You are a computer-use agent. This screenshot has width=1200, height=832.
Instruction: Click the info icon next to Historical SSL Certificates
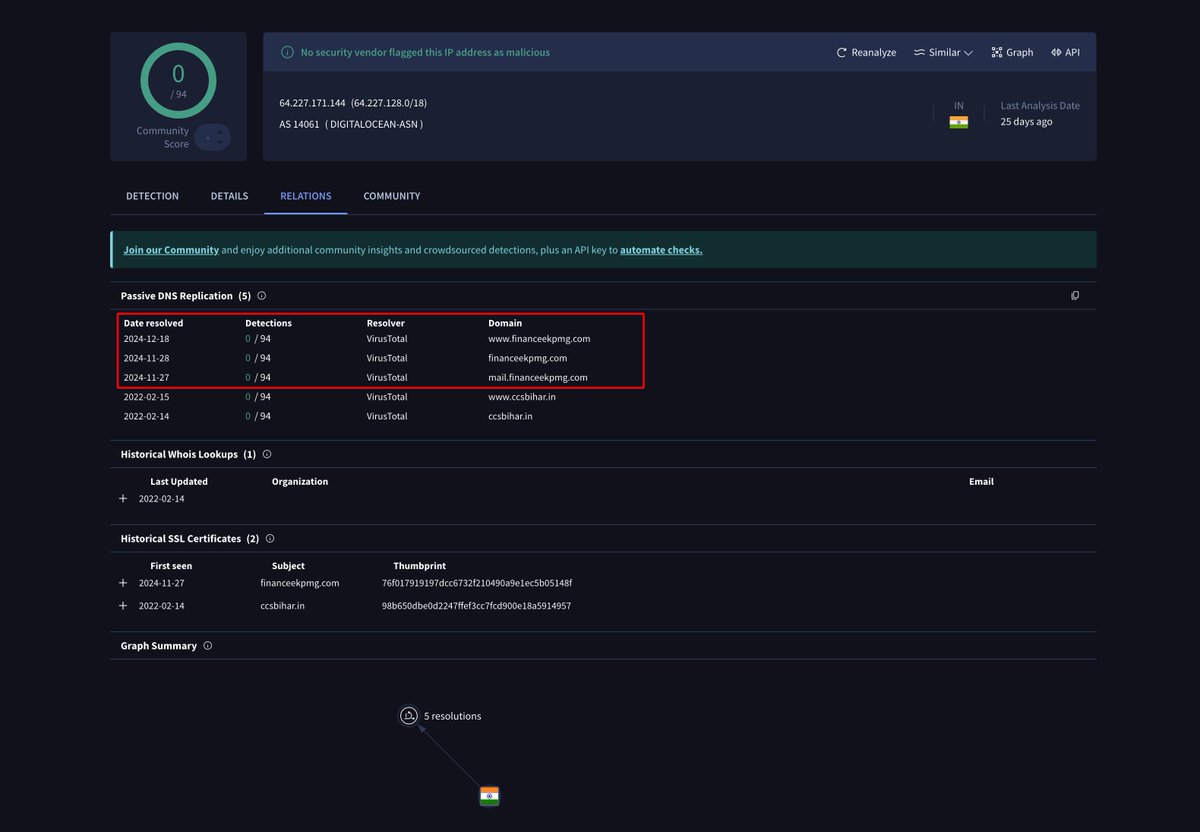point(270,538)
